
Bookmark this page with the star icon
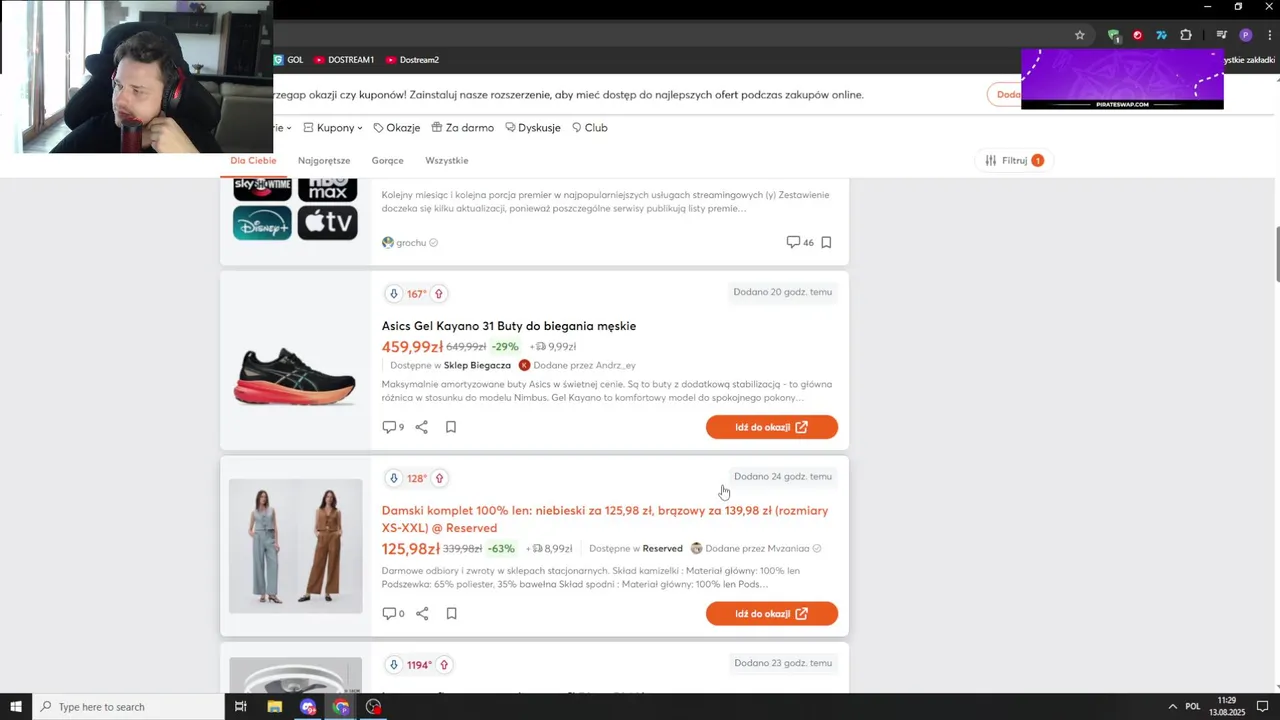pos(1080,35)
